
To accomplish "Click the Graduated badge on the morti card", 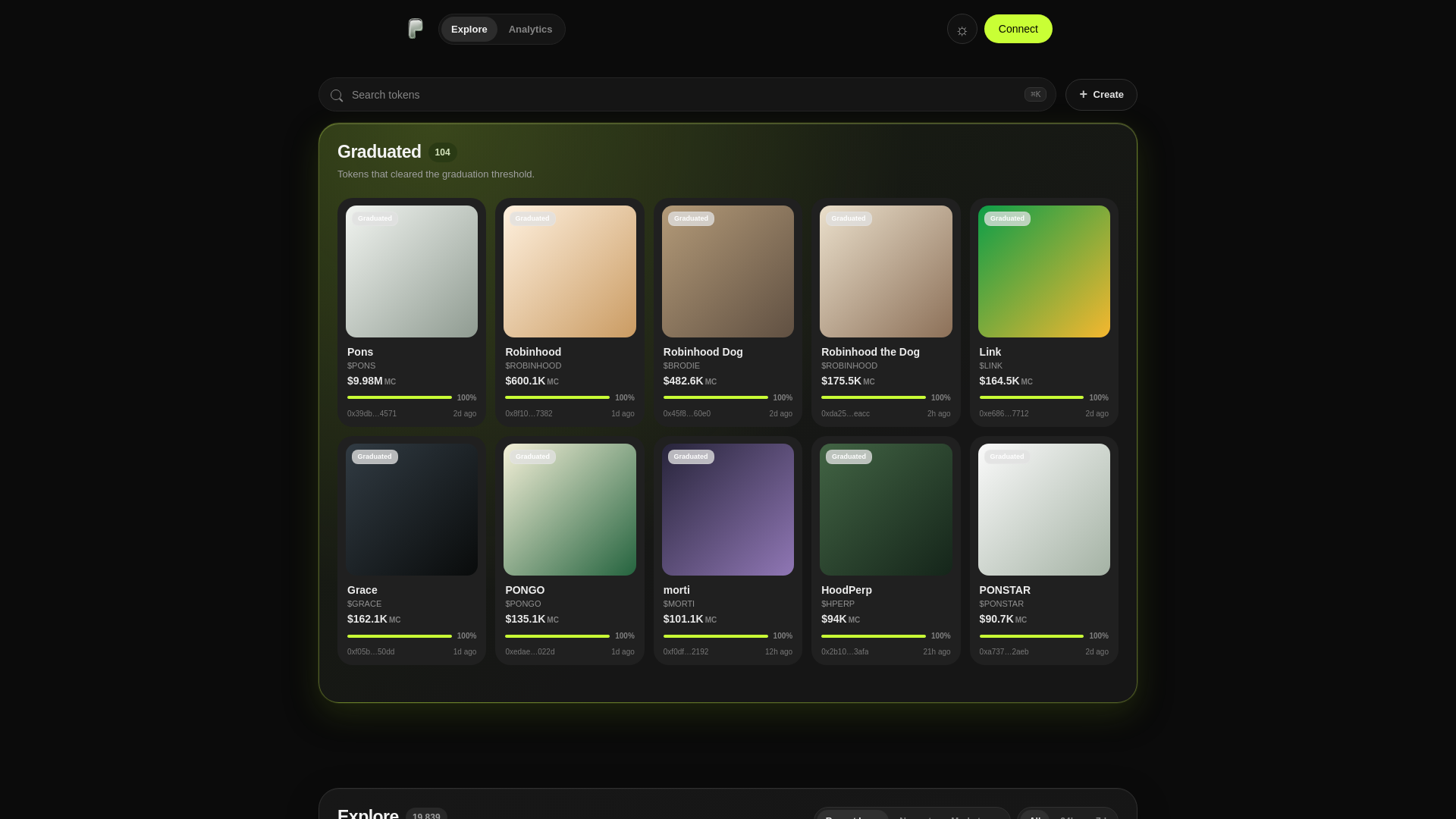I will [691, 457].
